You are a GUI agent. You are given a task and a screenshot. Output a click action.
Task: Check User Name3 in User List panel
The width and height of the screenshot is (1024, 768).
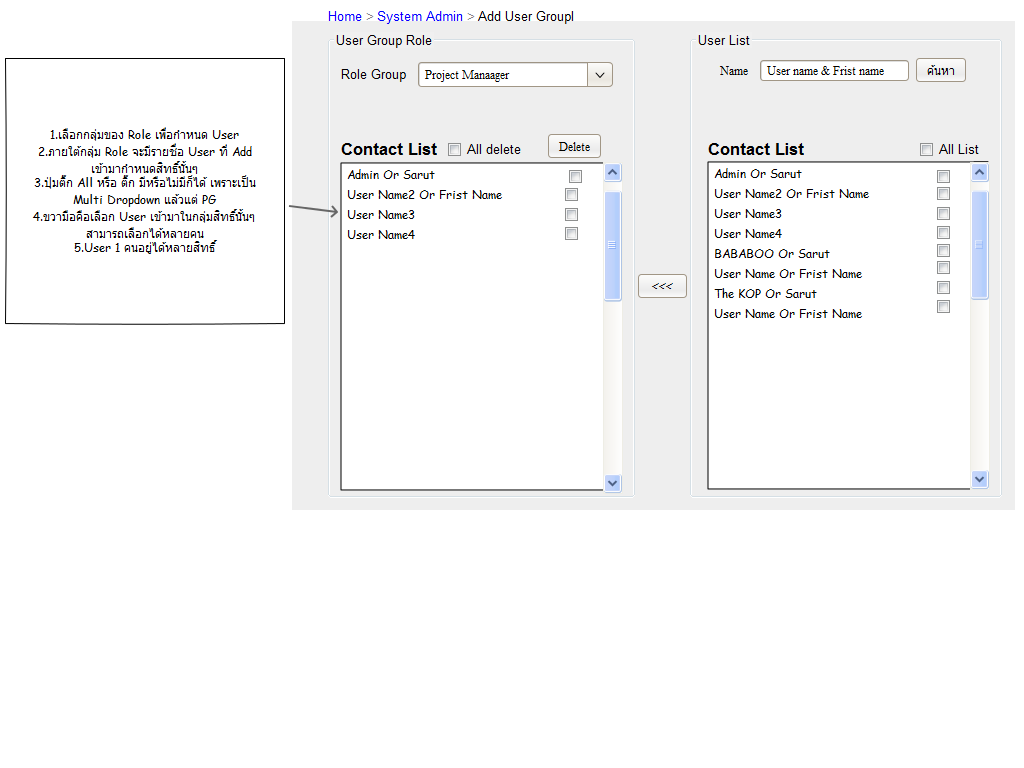click(x=943, y=214)
